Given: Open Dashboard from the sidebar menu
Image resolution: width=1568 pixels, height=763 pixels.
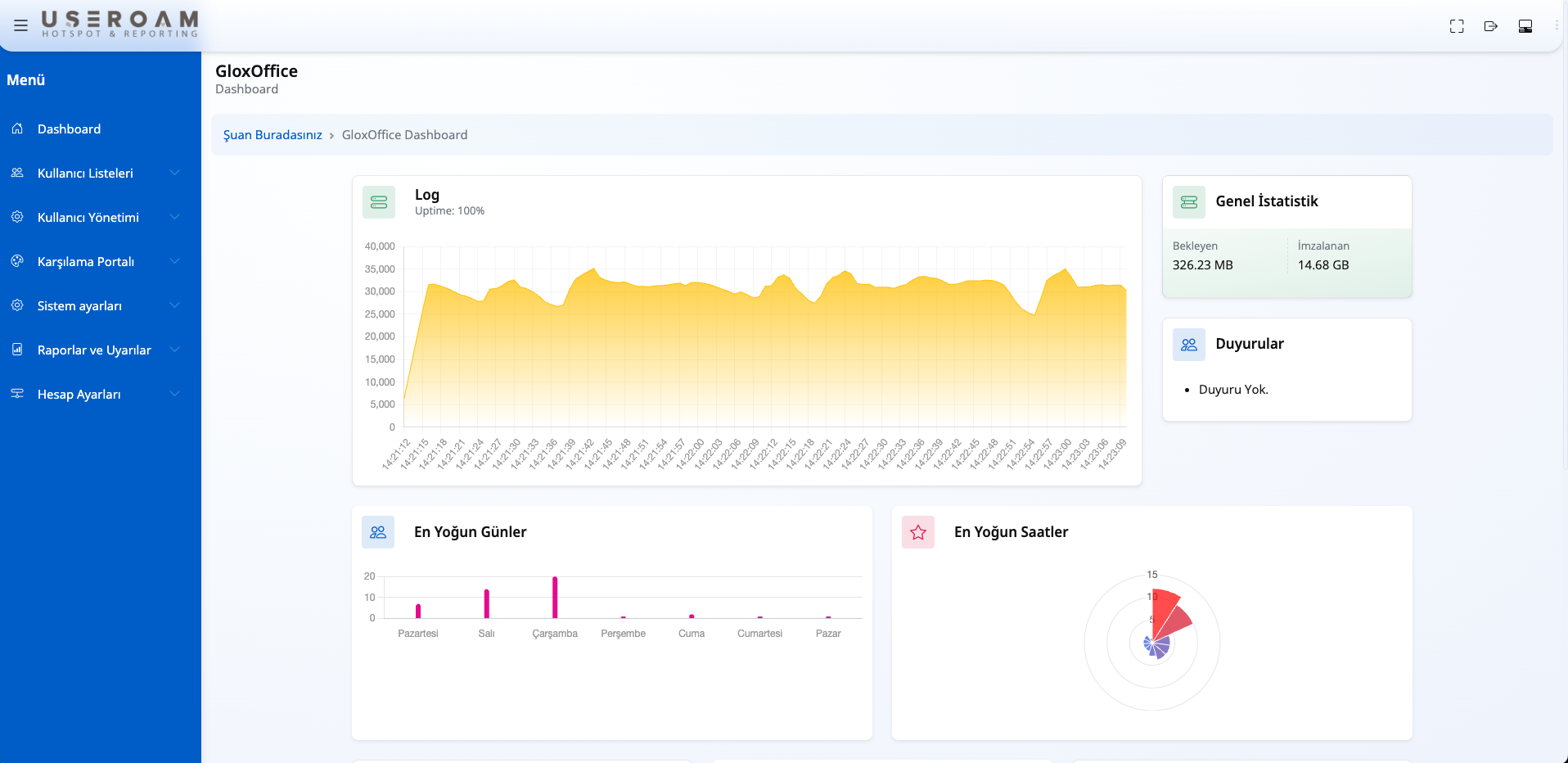Looking at the screenshot, I should [69, 129].
